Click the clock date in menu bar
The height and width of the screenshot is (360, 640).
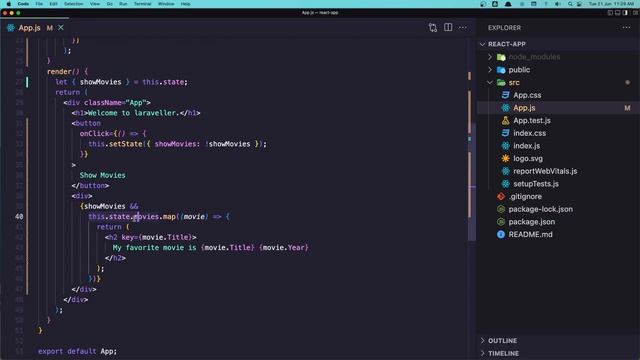[x=611, y=4]
